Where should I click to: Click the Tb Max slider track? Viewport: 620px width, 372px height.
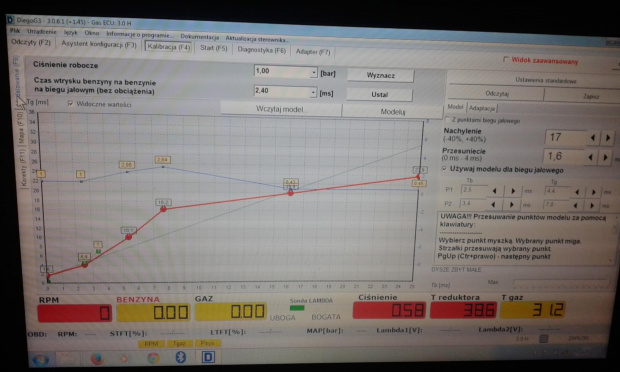(x=561, y=283)
